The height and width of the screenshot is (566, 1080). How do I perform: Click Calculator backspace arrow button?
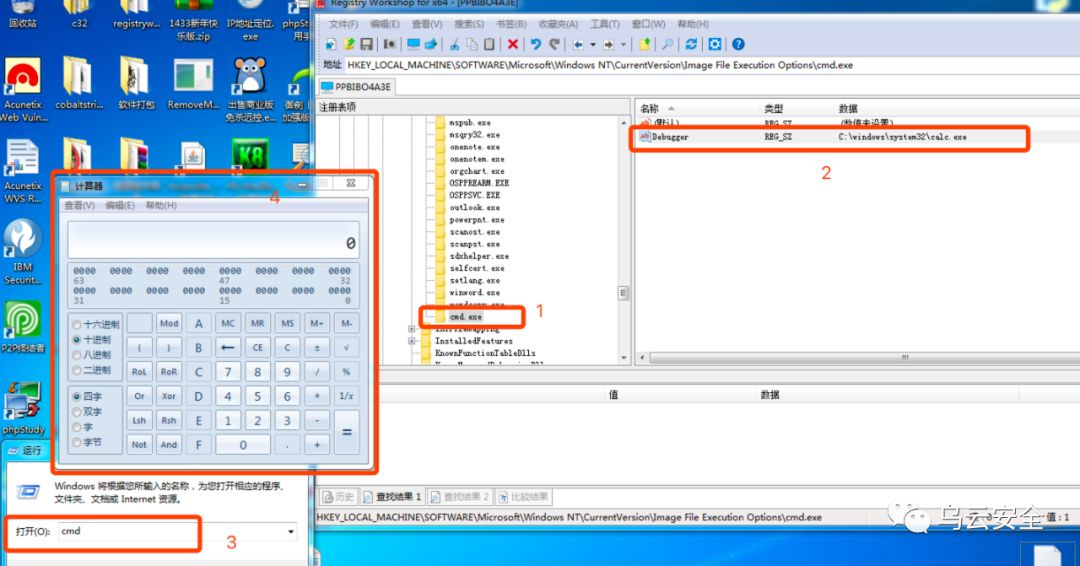[x=228, y=348]
